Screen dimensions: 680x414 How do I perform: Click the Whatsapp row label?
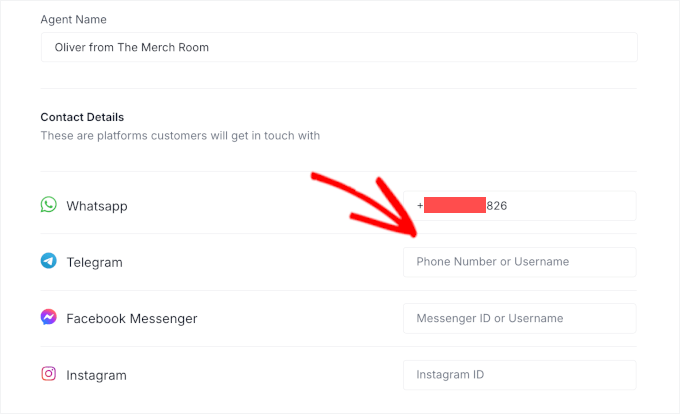97,206
